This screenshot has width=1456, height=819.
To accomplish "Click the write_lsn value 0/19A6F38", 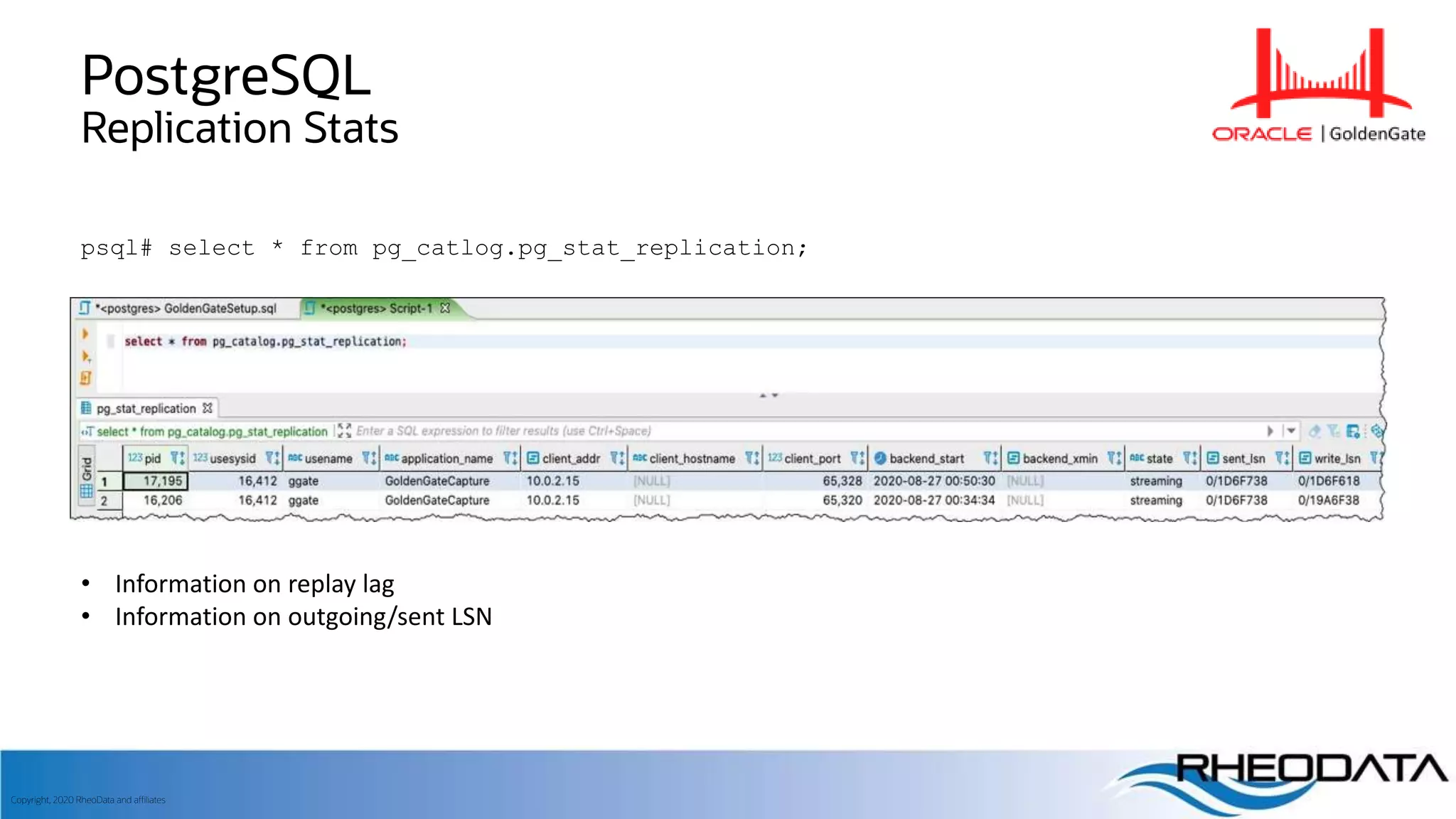I will [1329, 500].
